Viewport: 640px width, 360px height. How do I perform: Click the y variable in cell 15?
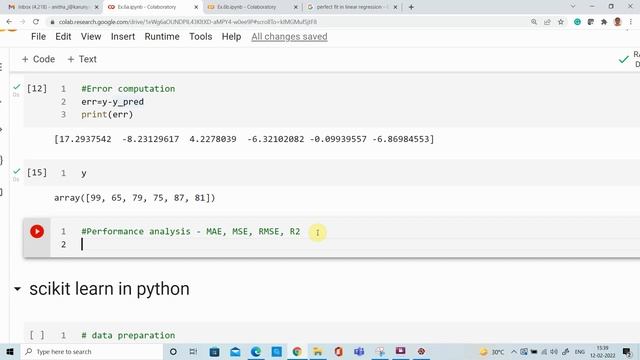84,173
